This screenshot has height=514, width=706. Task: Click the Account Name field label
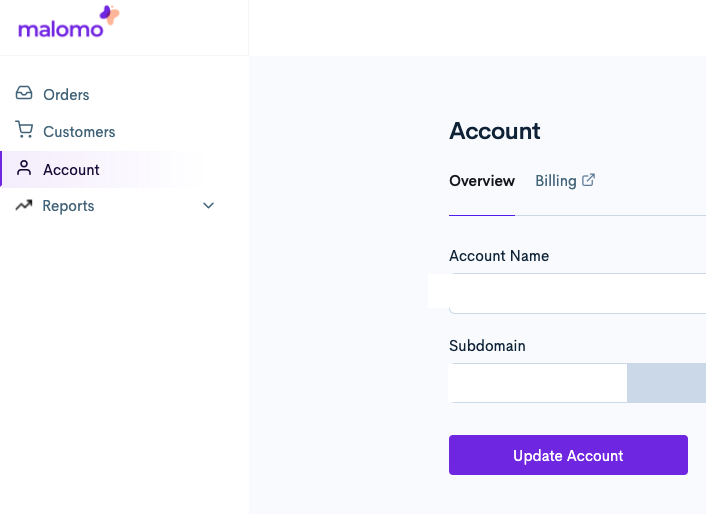(499, 256)
